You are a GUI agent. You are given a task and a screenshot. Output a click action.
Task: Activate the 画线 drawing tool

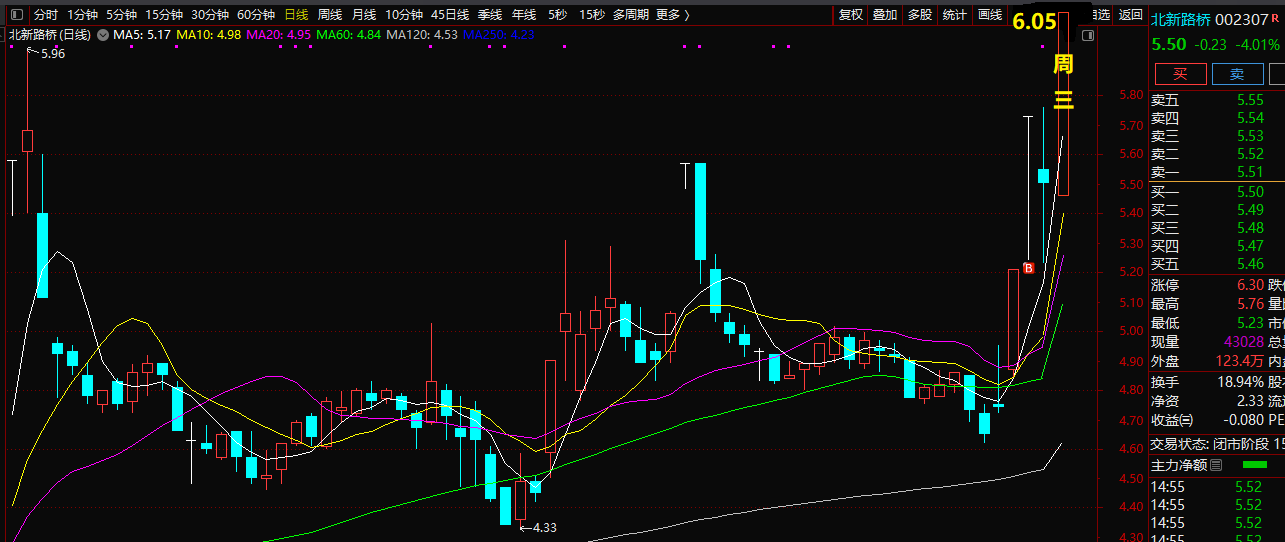(990, 15)
